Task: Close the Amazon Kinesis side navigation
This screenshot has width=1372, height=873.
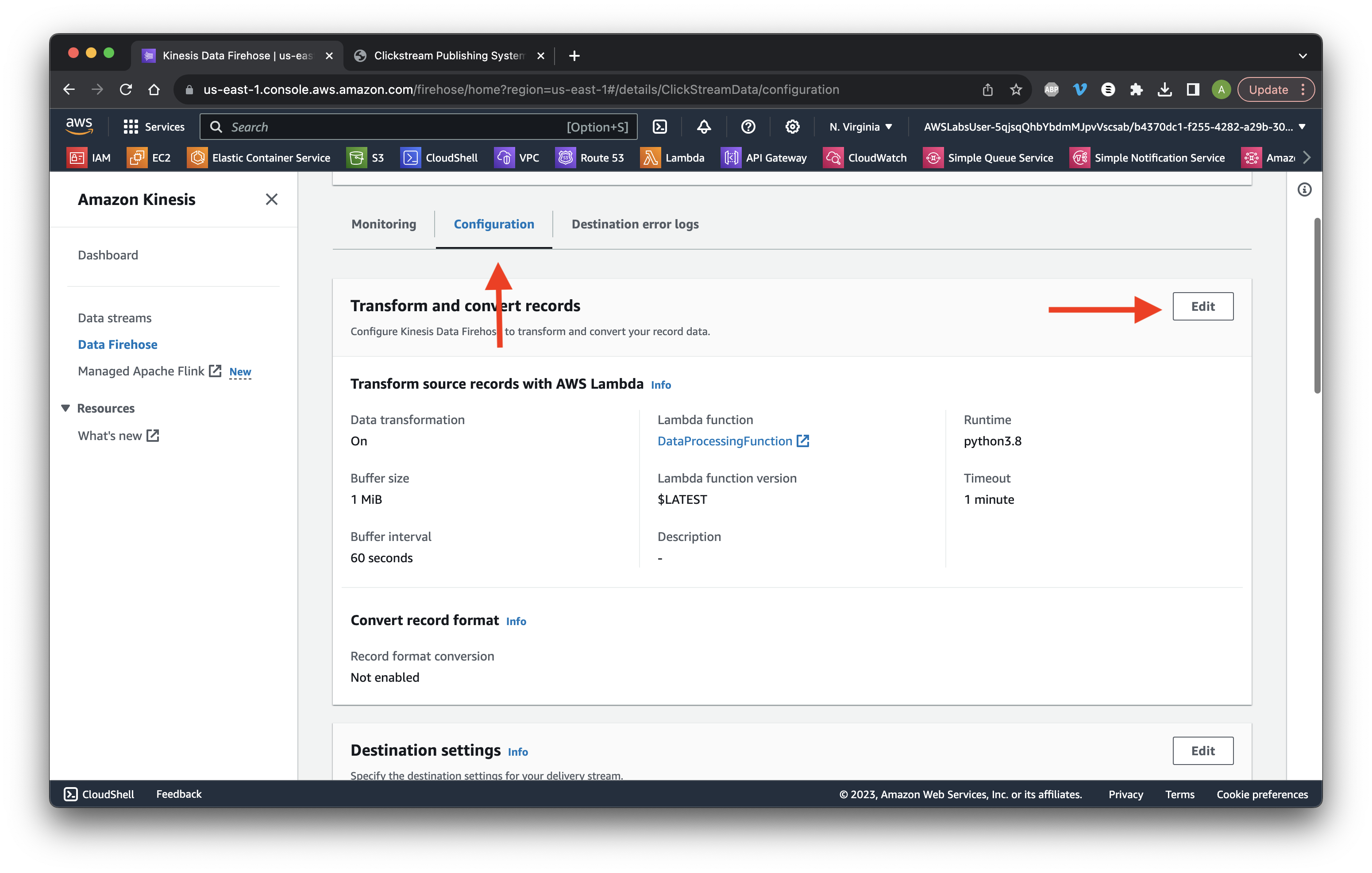Action: (x=271, y=199)
